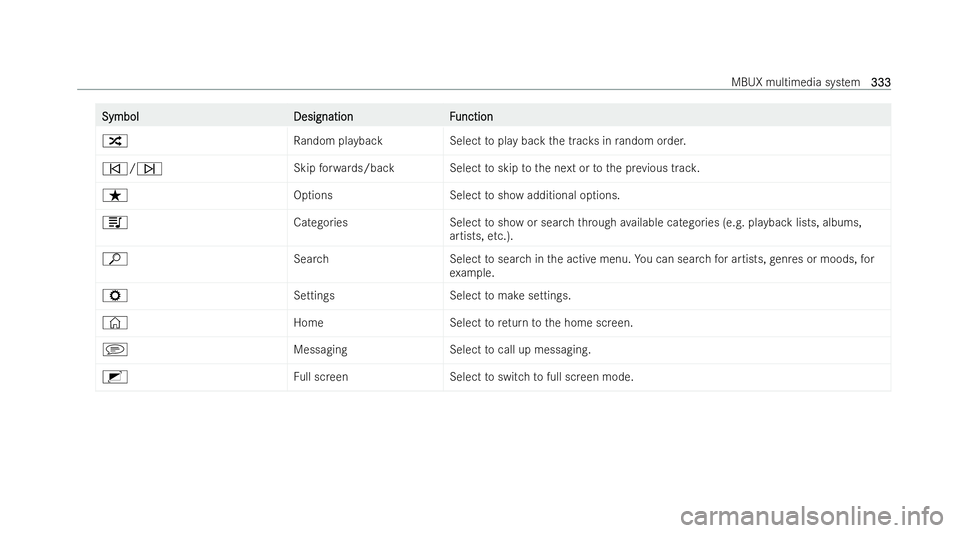Select the skip forward track icon
The width and height of the screenshot is (960, 533).
point(149,169)
